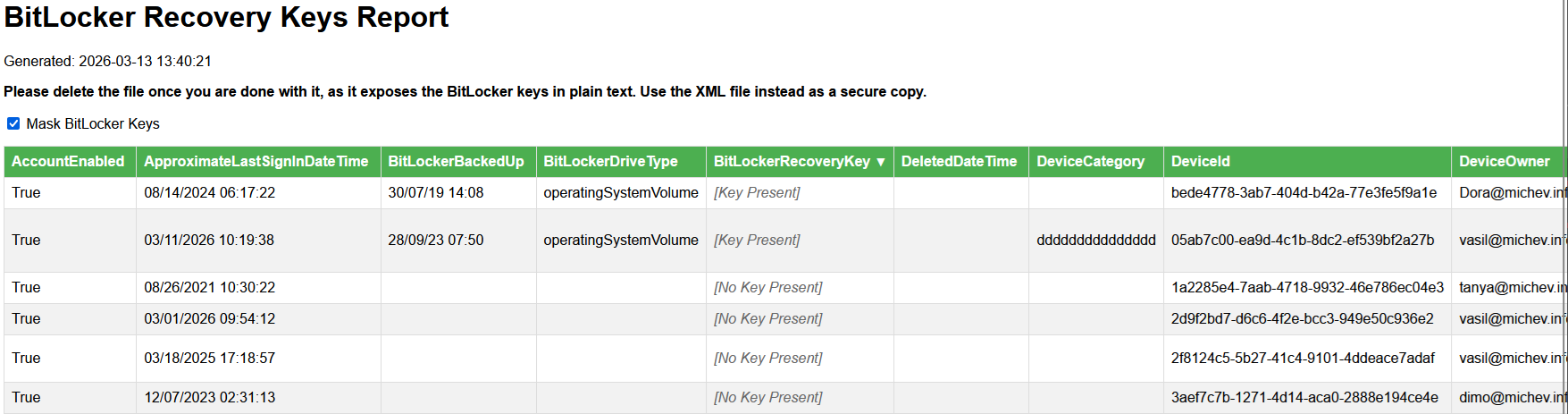1568x414 pixels.
Task: Reveal the masked key in Dora's row
Action: (757, 193)
